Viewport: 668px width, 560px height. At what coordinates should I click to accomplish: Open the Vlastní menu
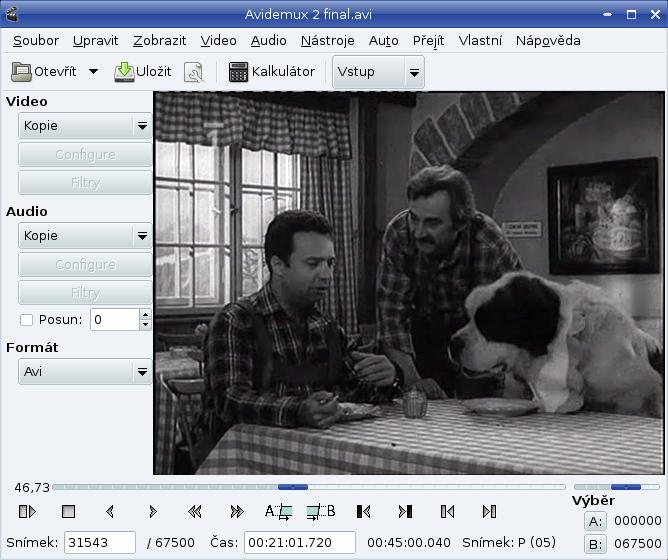tap(480, 40)
